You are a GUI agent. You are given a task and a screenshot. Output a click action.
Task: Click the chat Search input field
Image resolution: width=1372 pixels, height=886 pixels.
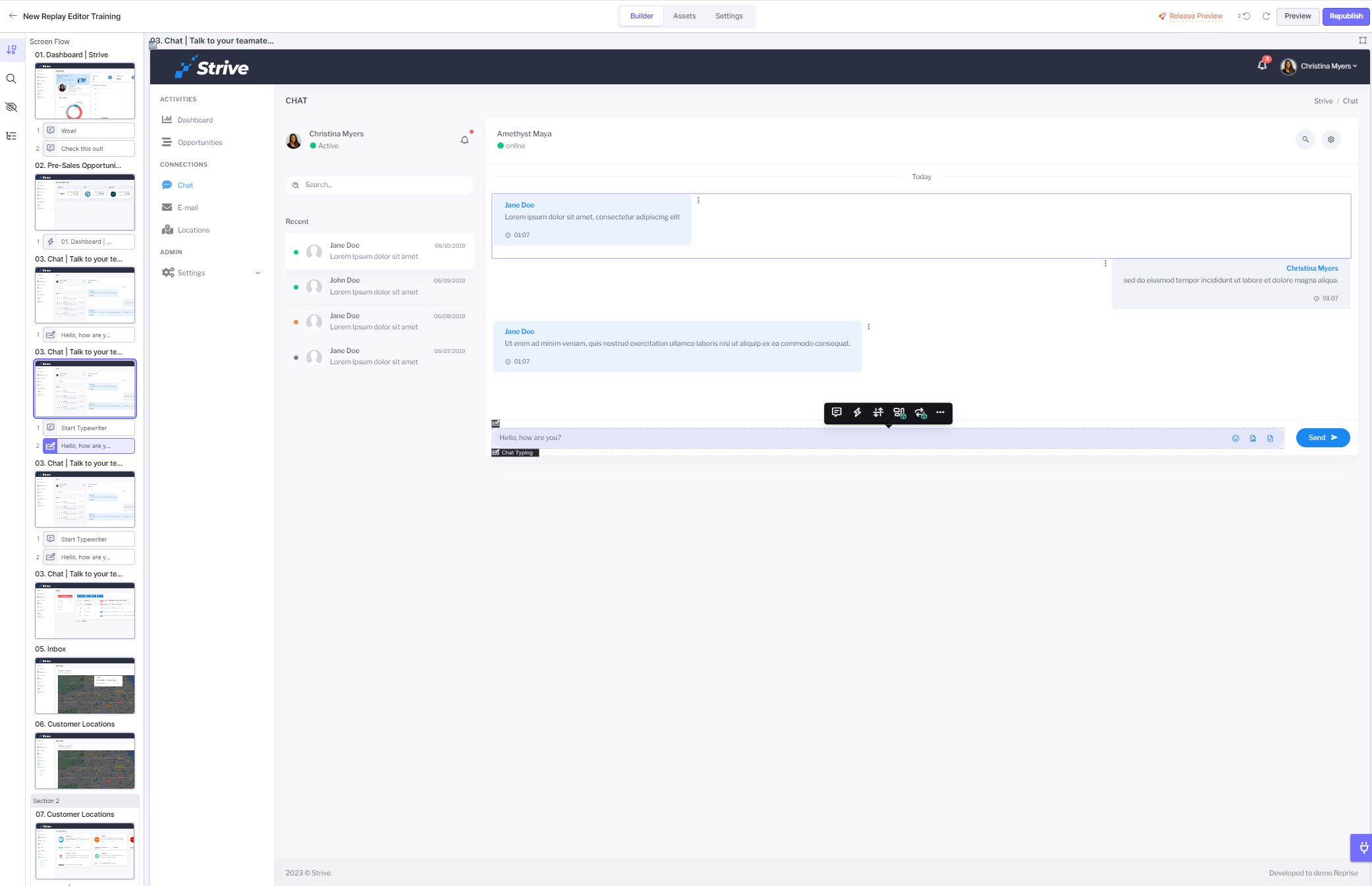coord(379,185)
